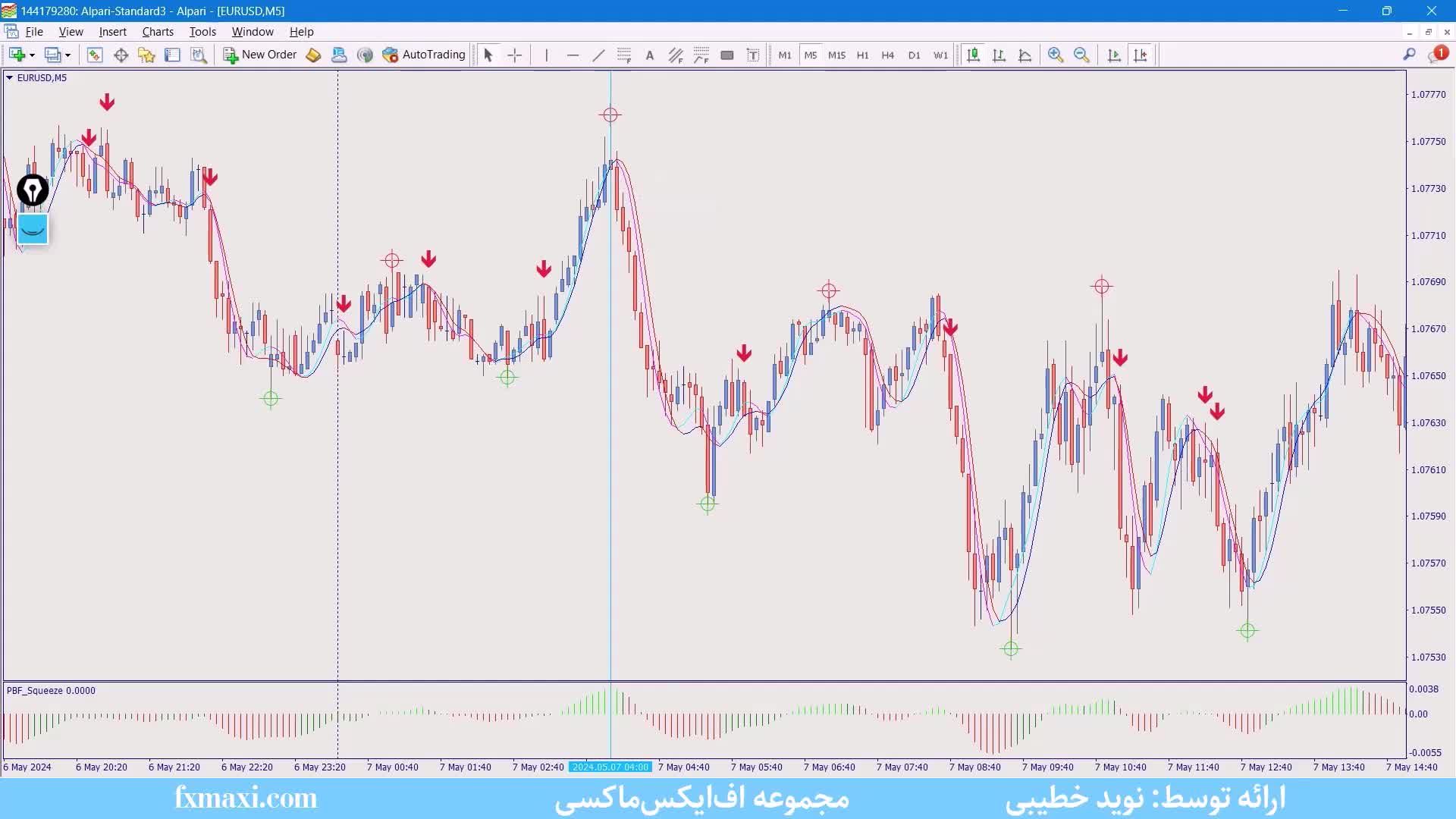Expand the EURUSD,M5 chart title triangle

click(x=9, y=77)
